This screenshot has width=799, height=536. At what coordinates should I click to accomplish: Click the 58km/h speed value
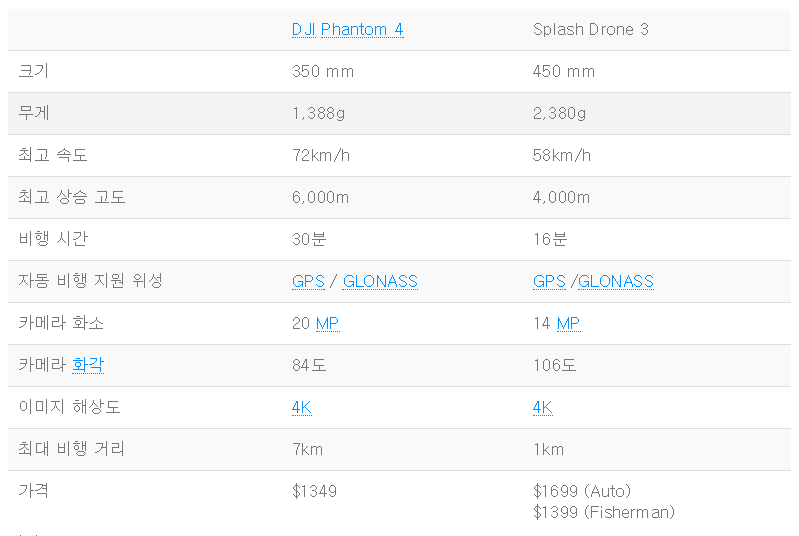pyautogui.click(x=562, y=155)
